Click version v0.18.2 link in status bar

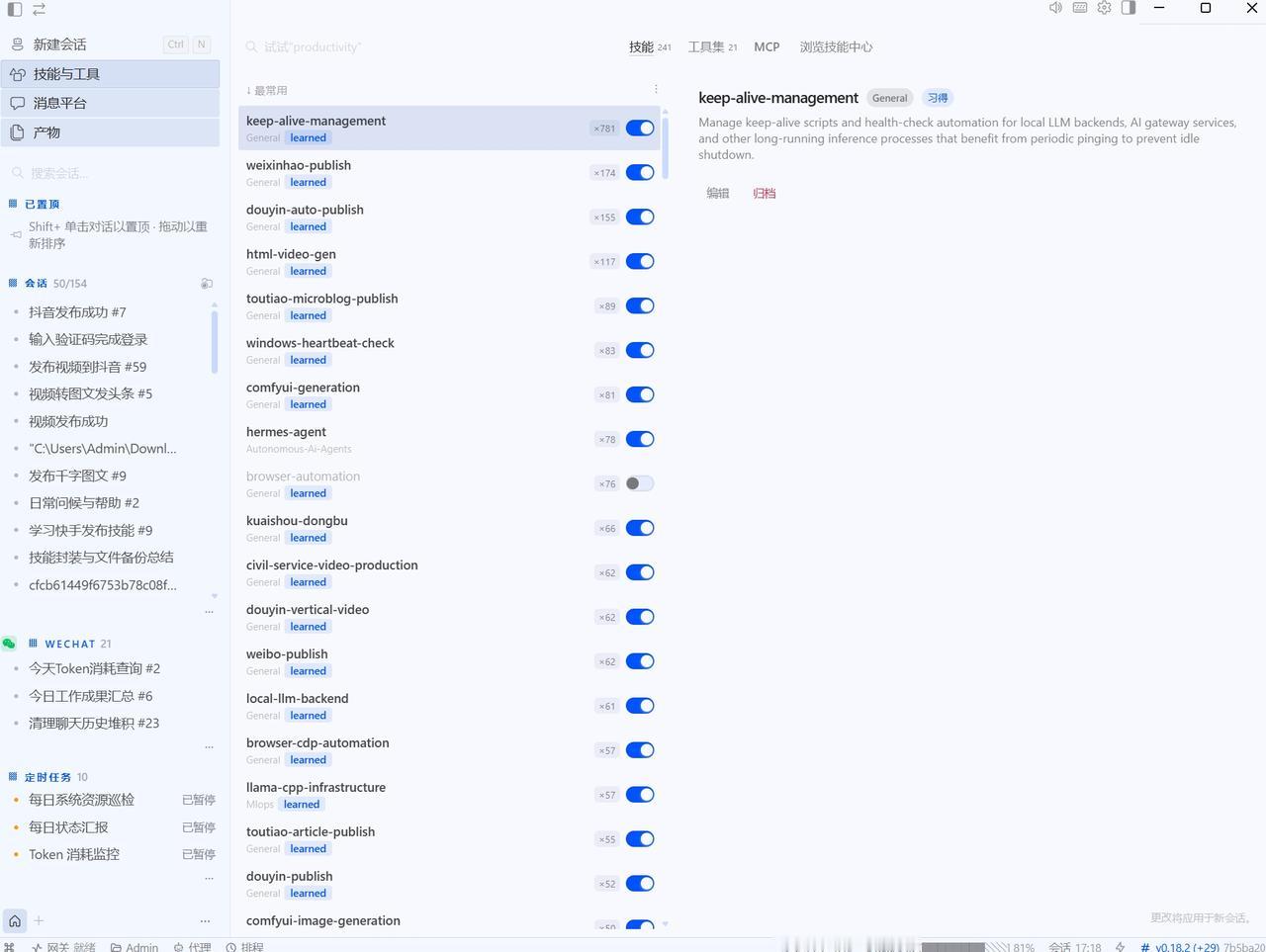coord(1187,947)
